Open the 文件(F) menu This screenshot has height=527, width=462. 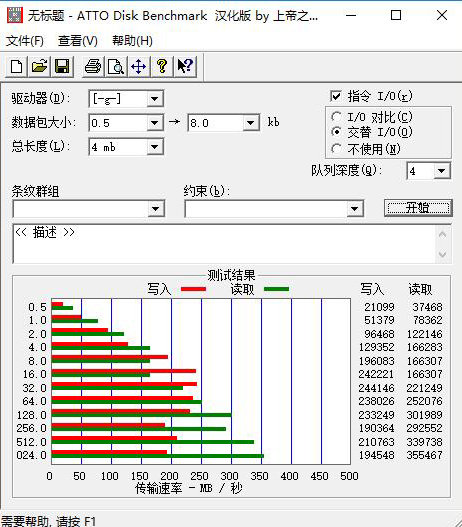tap(25, 41)
